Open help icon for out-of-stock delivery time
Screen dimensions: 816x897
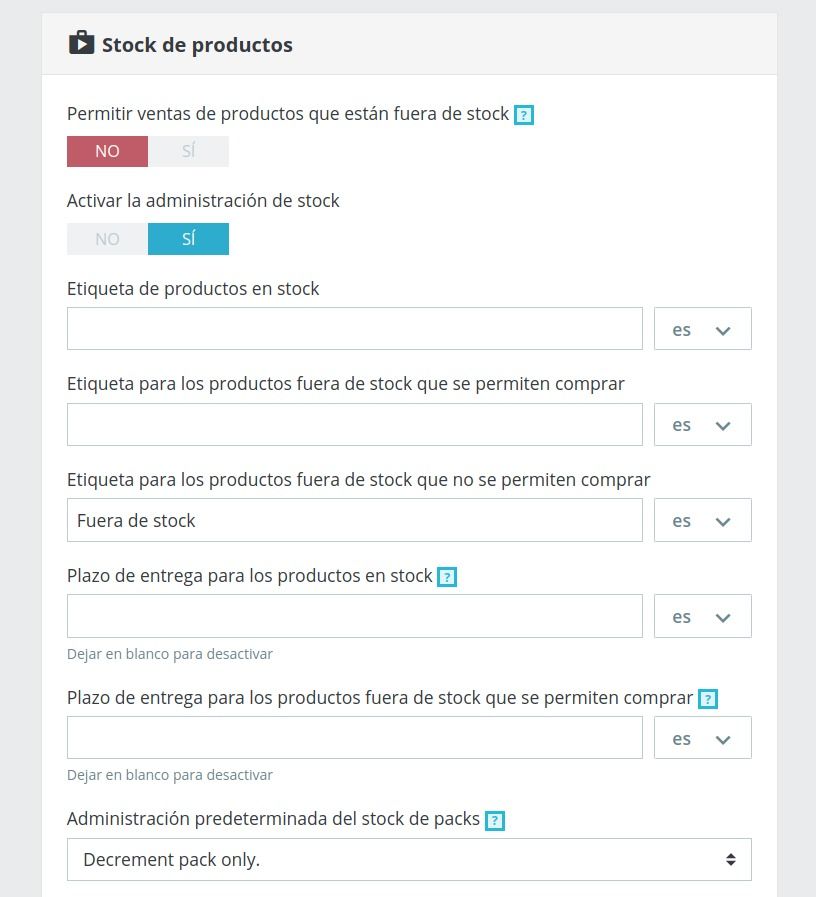[708, 698]
